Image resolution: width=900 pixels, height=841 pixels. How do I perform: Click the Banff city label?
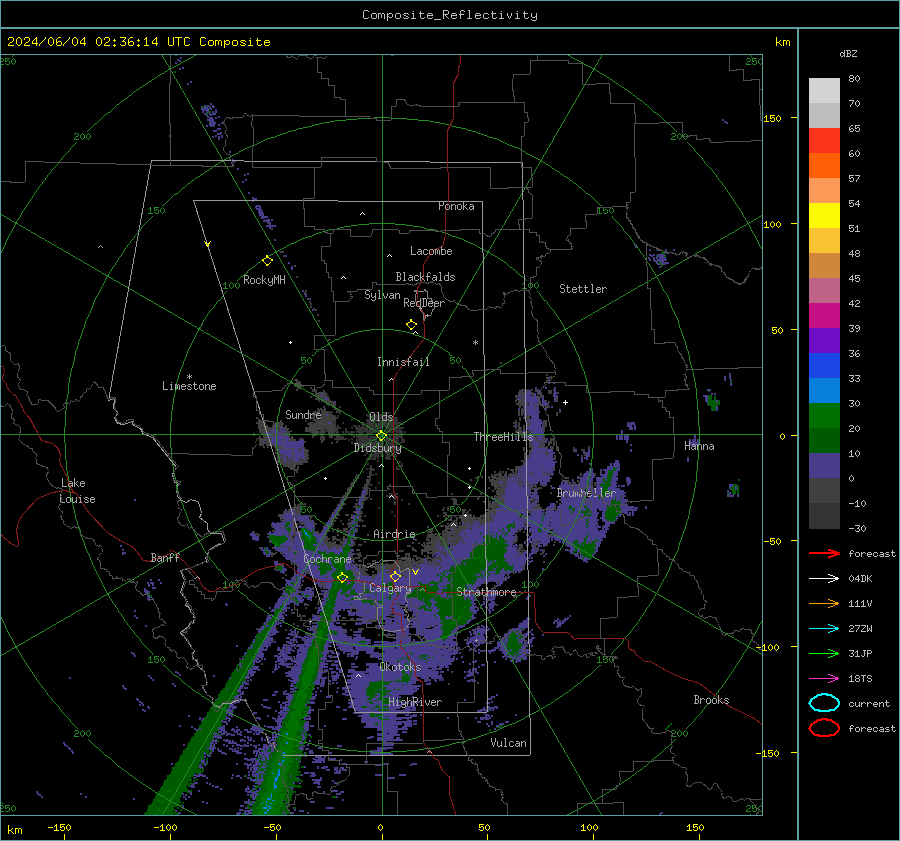tap(165, 558)
